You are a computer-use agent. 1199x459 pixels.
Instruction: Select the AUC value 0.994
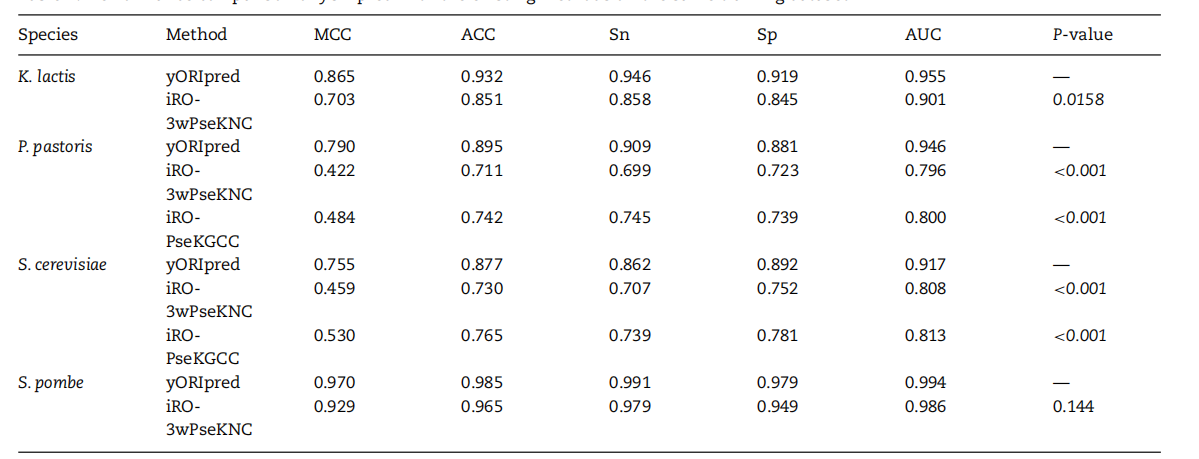pos(925,383)
